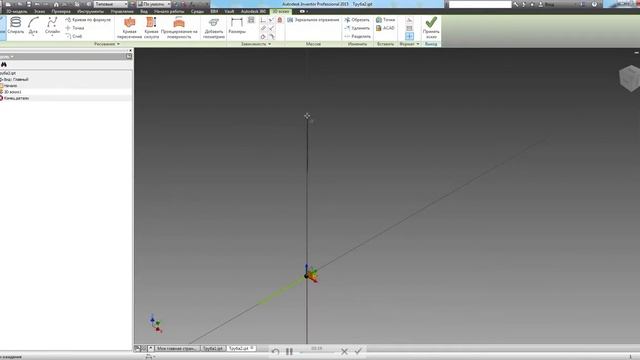Screen dimensions: 640x360
Task: Open the Vault ribbon tab
Action: coord(229,11)
